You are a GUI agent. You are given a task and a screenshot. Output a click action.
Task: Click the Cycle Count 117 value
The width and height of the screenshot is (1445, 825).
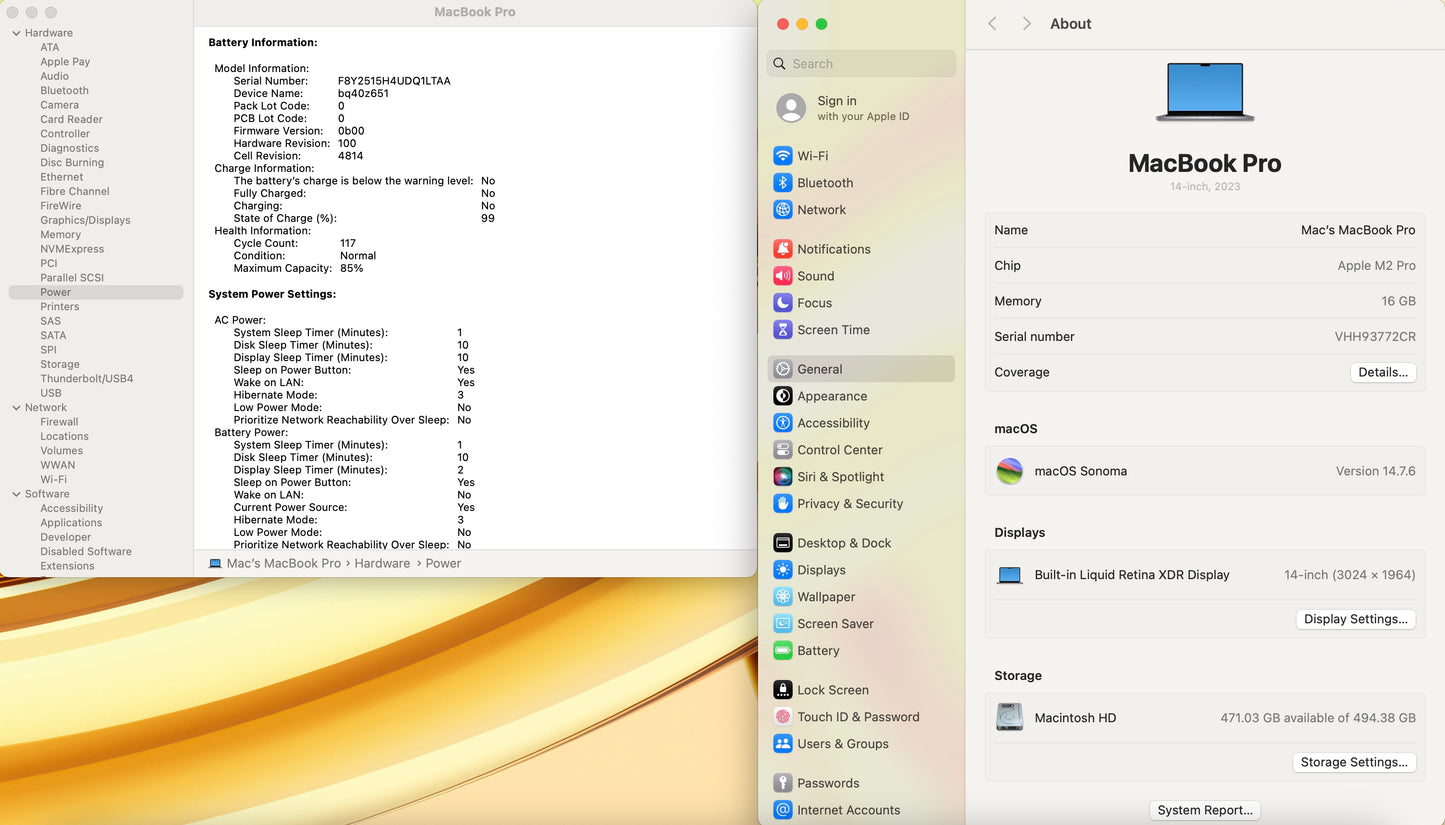coord(348,243)
